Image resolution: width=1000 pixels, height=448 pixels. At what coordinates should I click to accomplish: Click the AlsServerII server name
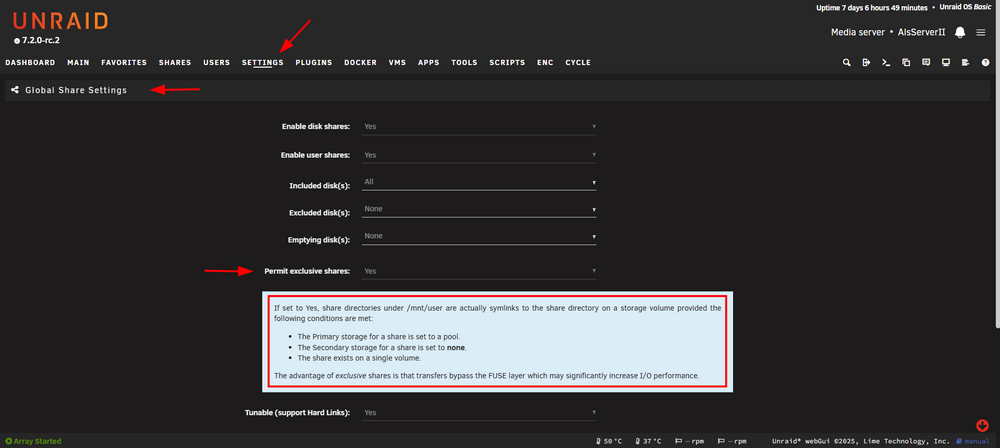click(x=921, y=33)
